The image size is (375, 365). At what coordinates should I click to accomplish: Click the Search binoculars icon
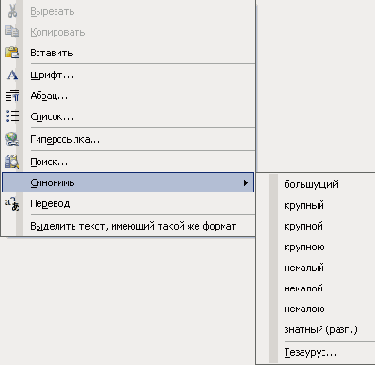point(12,162)
